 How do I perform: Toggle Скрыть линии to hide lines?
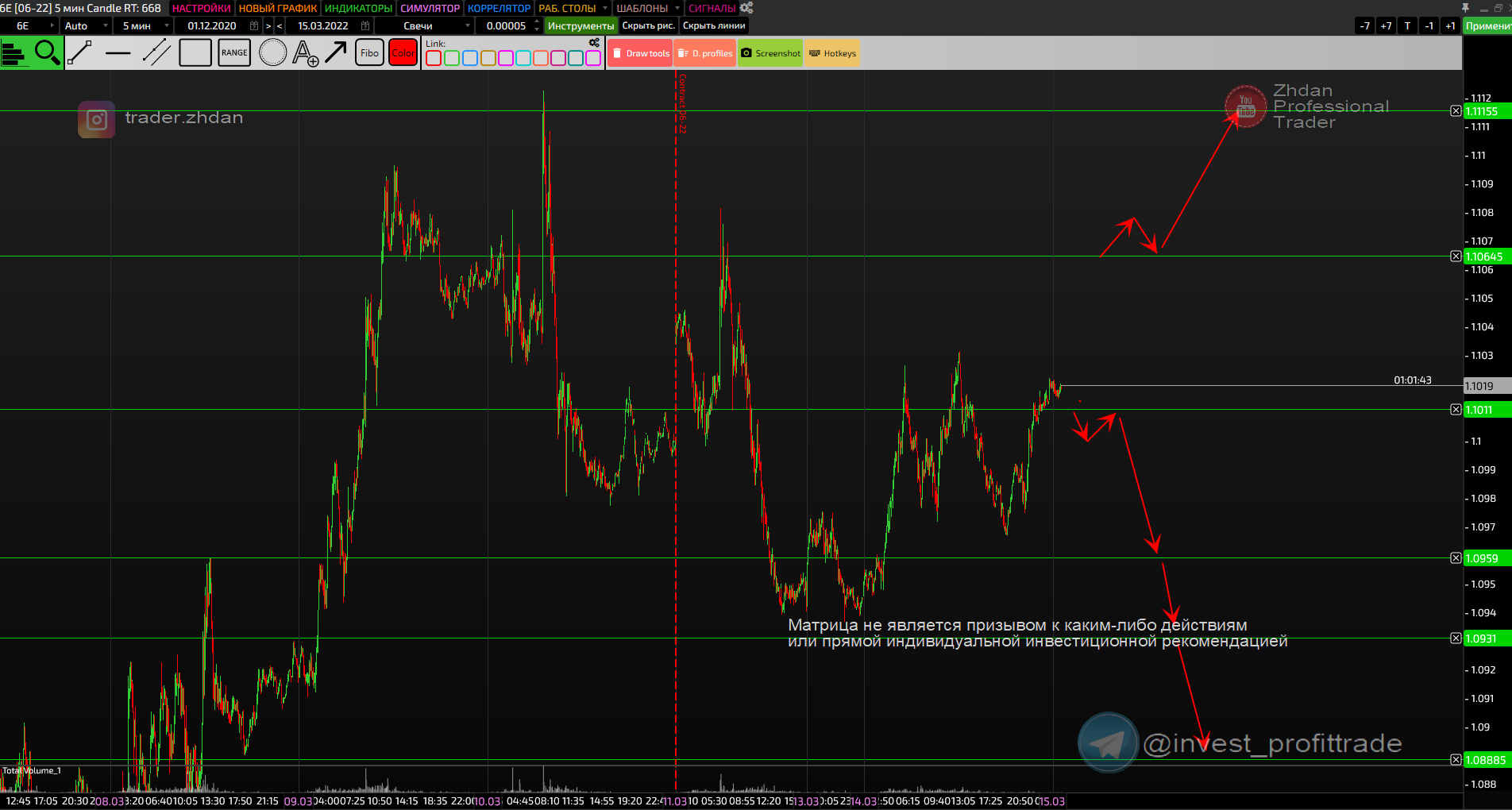(714, 25)
